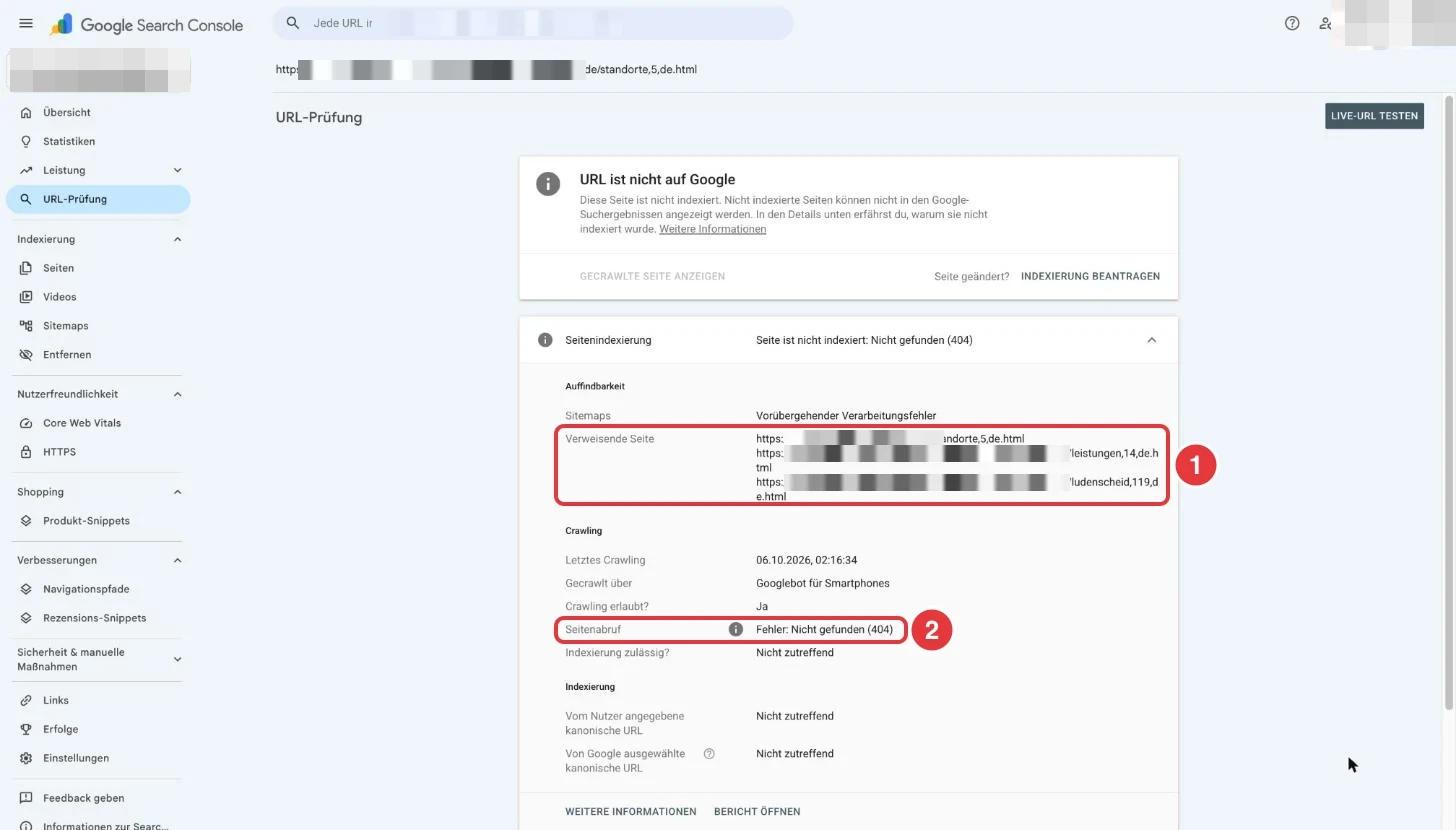The image size is (1456, 830).
Task: Click BERICHT ÖFFNEN
Action: pos(757,812)
